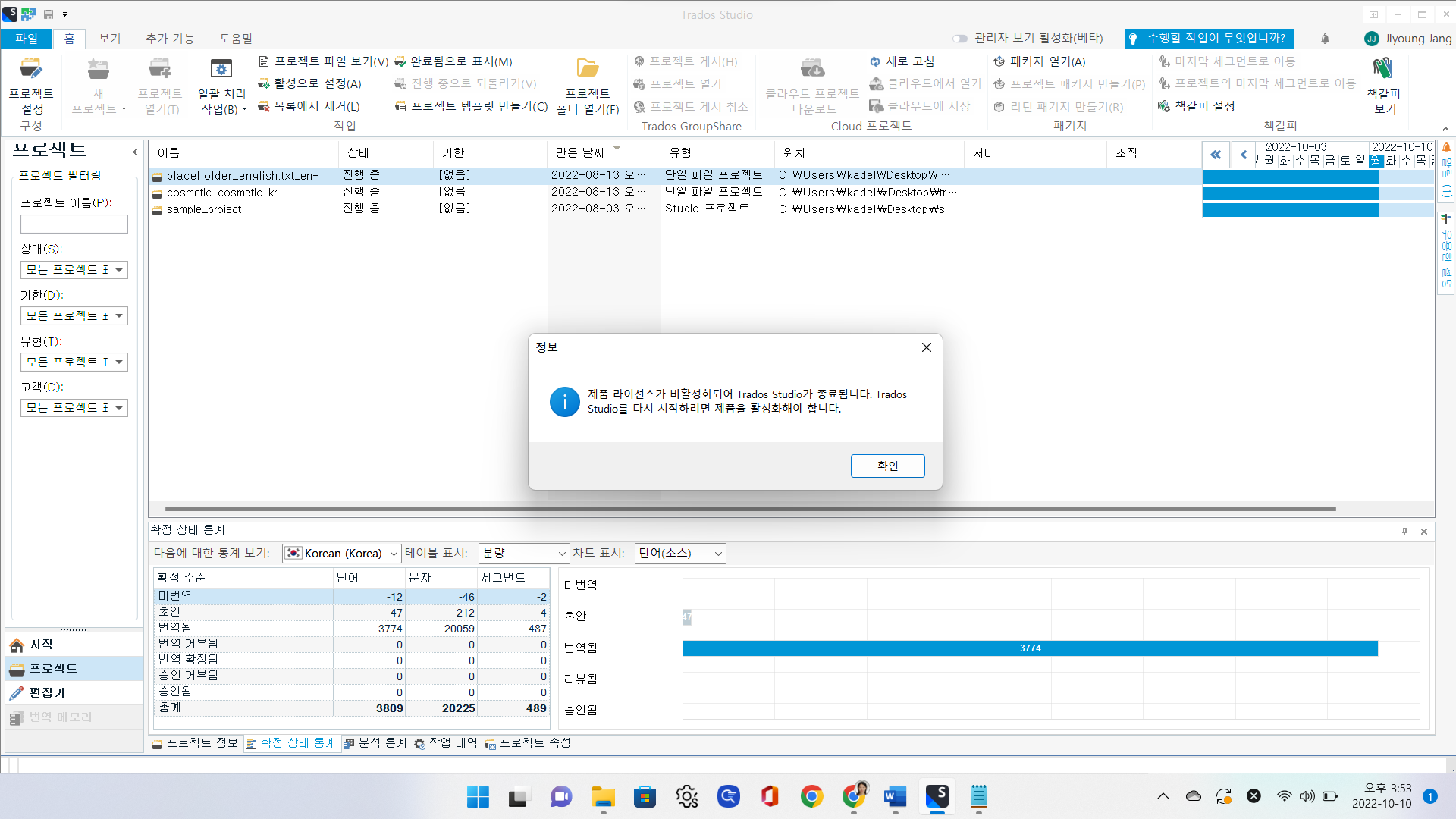Image resolution: width=1456 pixels, height=819 pixels.
Task: Click 프로젝트 파일 보기
Action: pos(323,61)
